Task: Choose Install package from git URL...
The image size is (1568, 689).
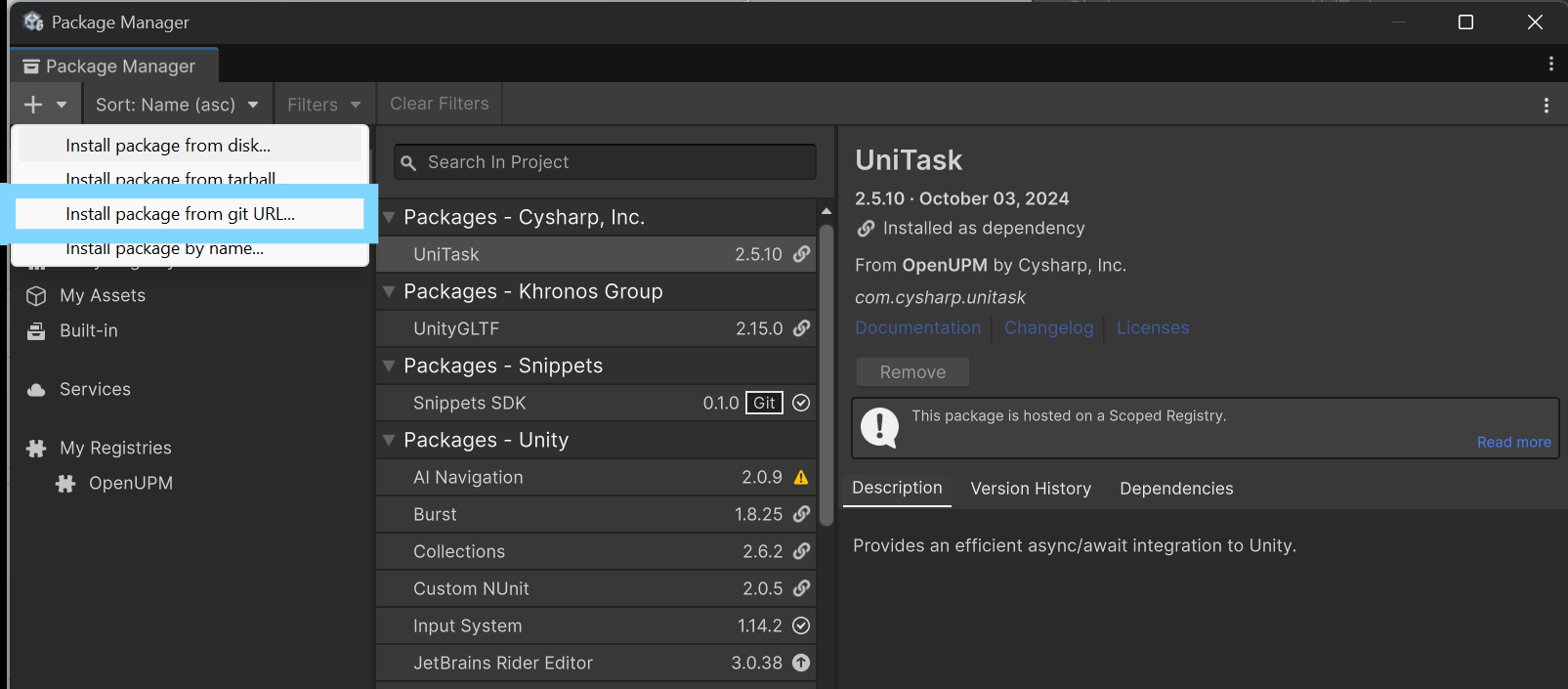Action: (x=190, y=214)
